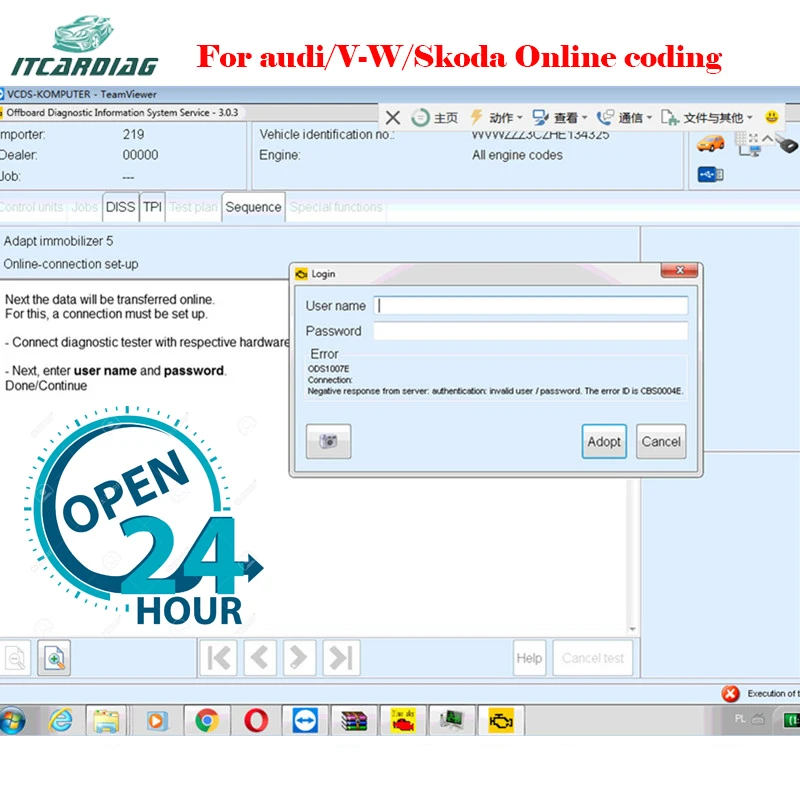Open Google Chrome from taskbar
Screen dimensions: 800x800
coord(207,721)
